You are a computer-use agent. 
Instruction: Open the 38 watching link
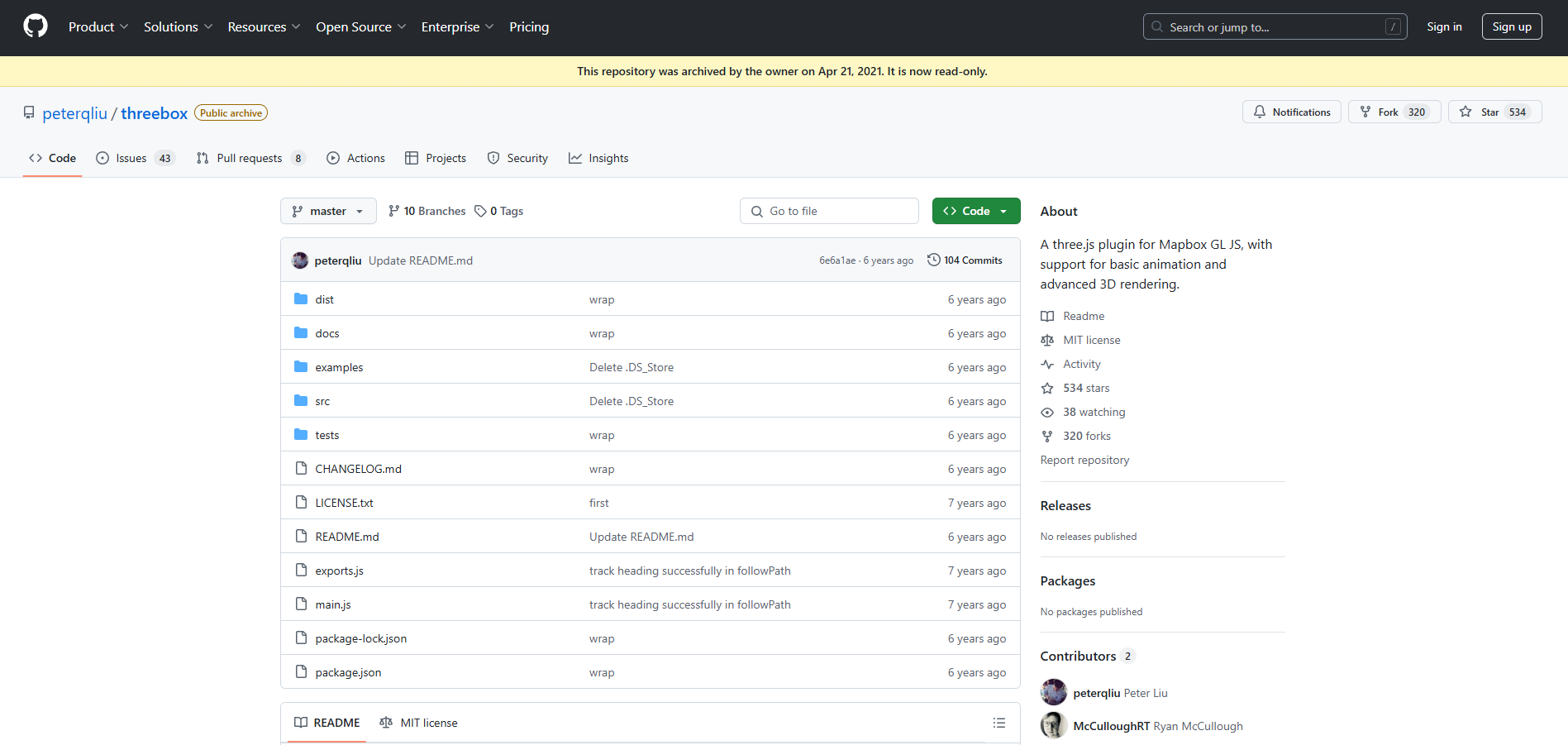click(x=1094, y=412)
